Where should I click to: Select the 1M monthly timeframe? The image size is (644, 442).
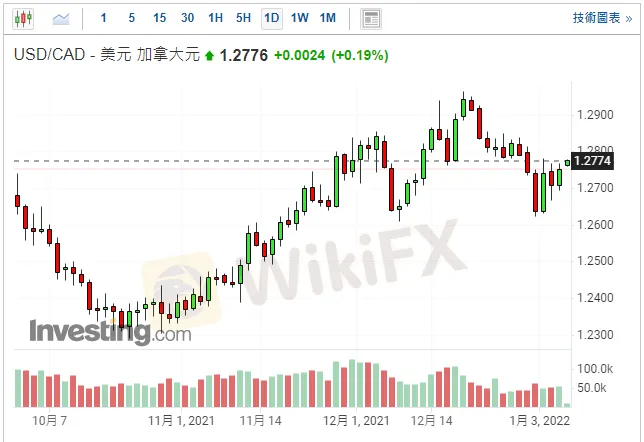pyautogui.click(x=327, y=18)
